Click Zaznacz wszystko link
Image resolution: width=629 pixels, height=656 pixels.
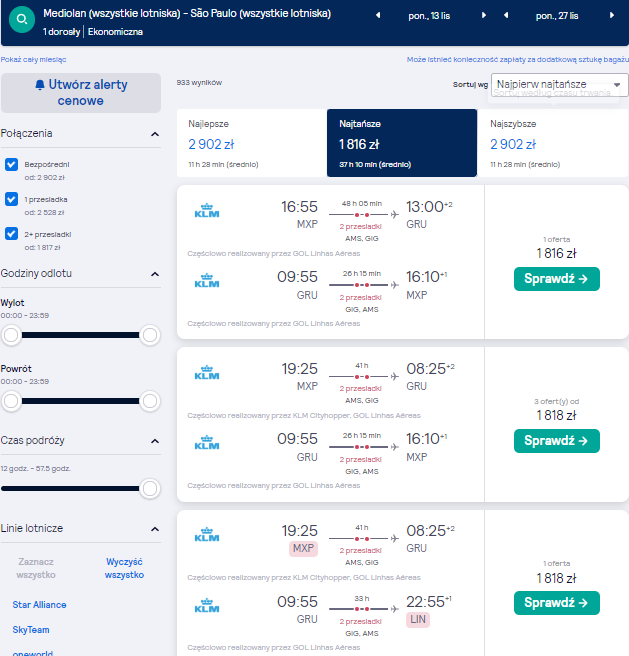36,568
